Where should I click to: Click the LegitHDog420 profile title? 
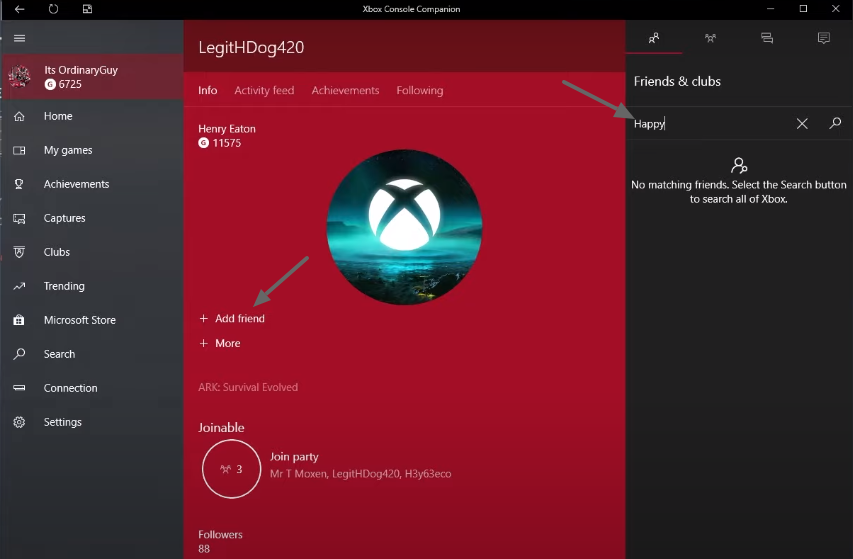click(251, 47)
